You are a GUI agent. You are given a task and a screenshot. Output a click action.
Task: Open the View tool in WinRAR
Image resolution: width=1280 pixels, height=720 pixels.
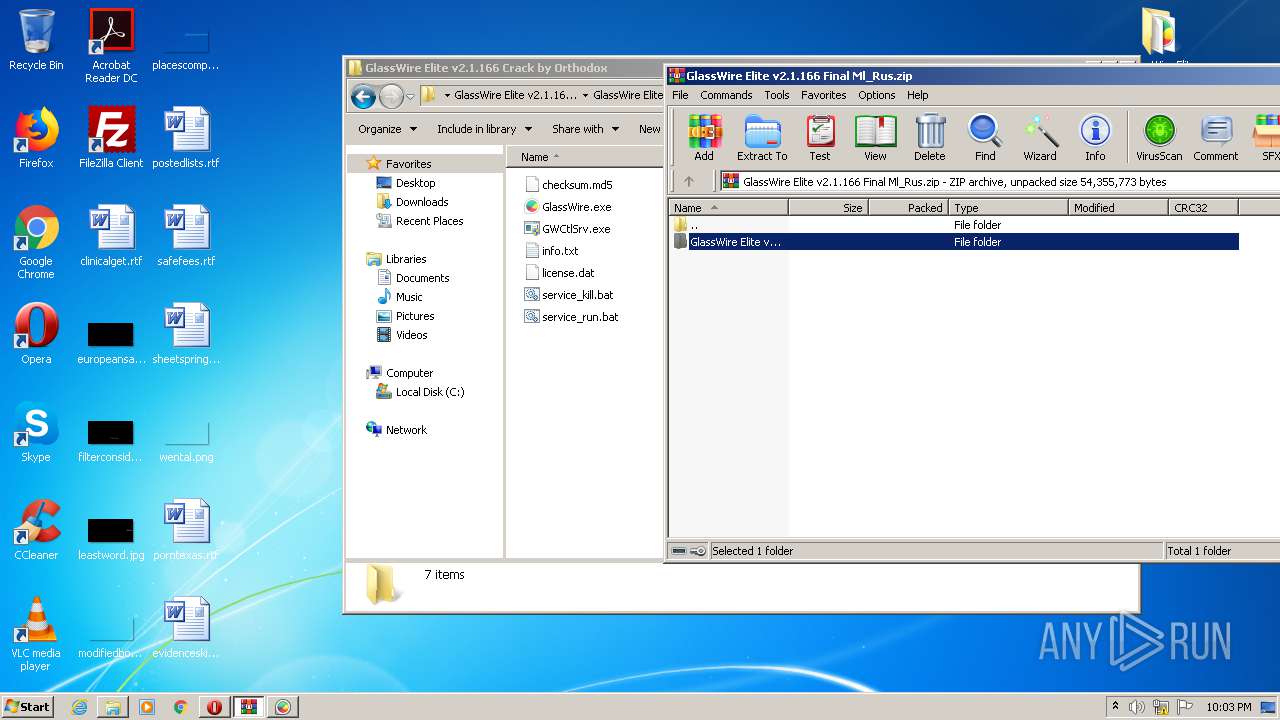(x=875, y=138)
